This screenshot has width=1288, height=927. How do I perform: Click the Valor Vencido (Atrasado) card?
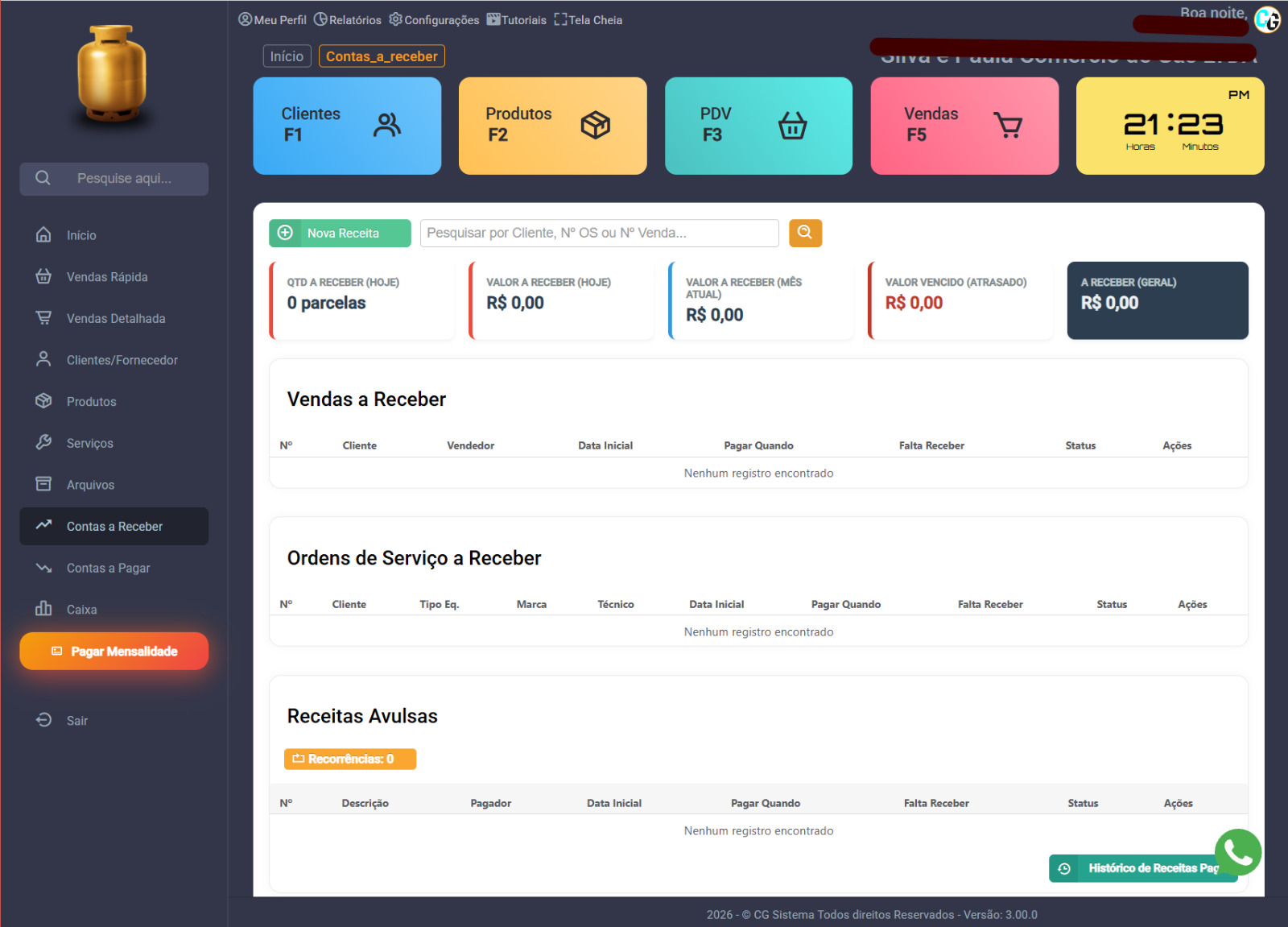point(960,300)
